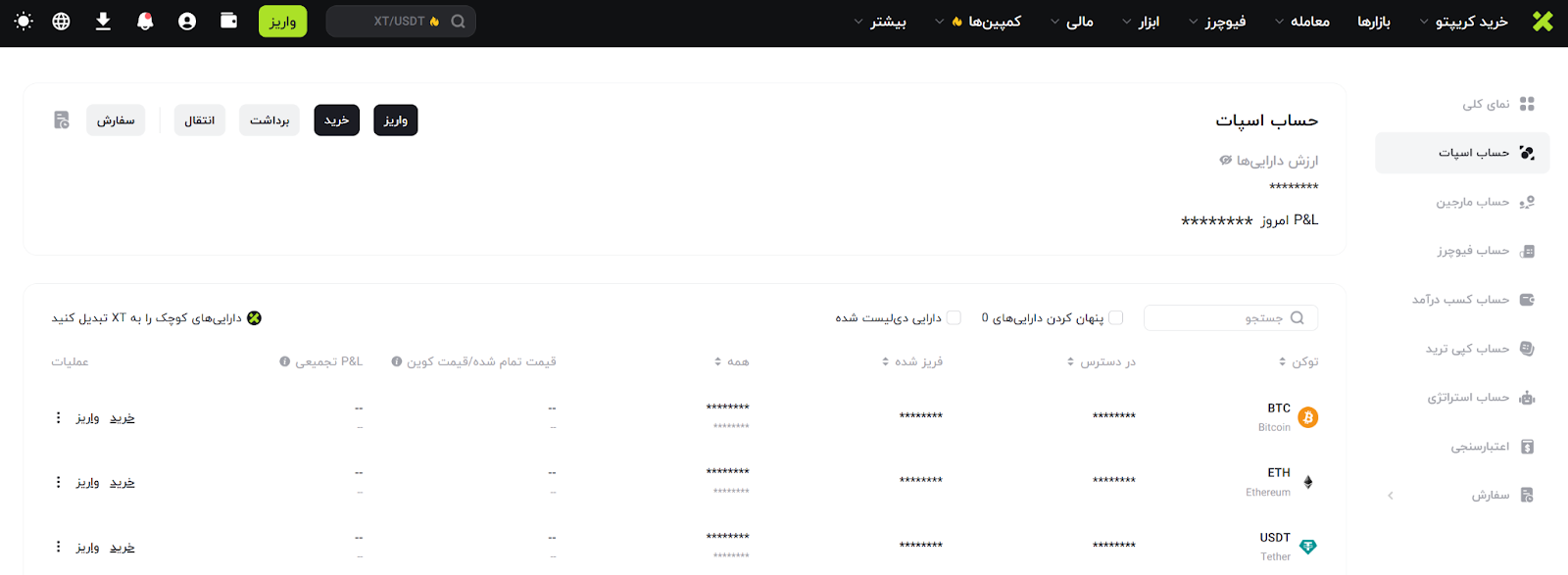Screen dimensions: 1568x575
Task: Open the user profile icon
Action: click(187, 22)
